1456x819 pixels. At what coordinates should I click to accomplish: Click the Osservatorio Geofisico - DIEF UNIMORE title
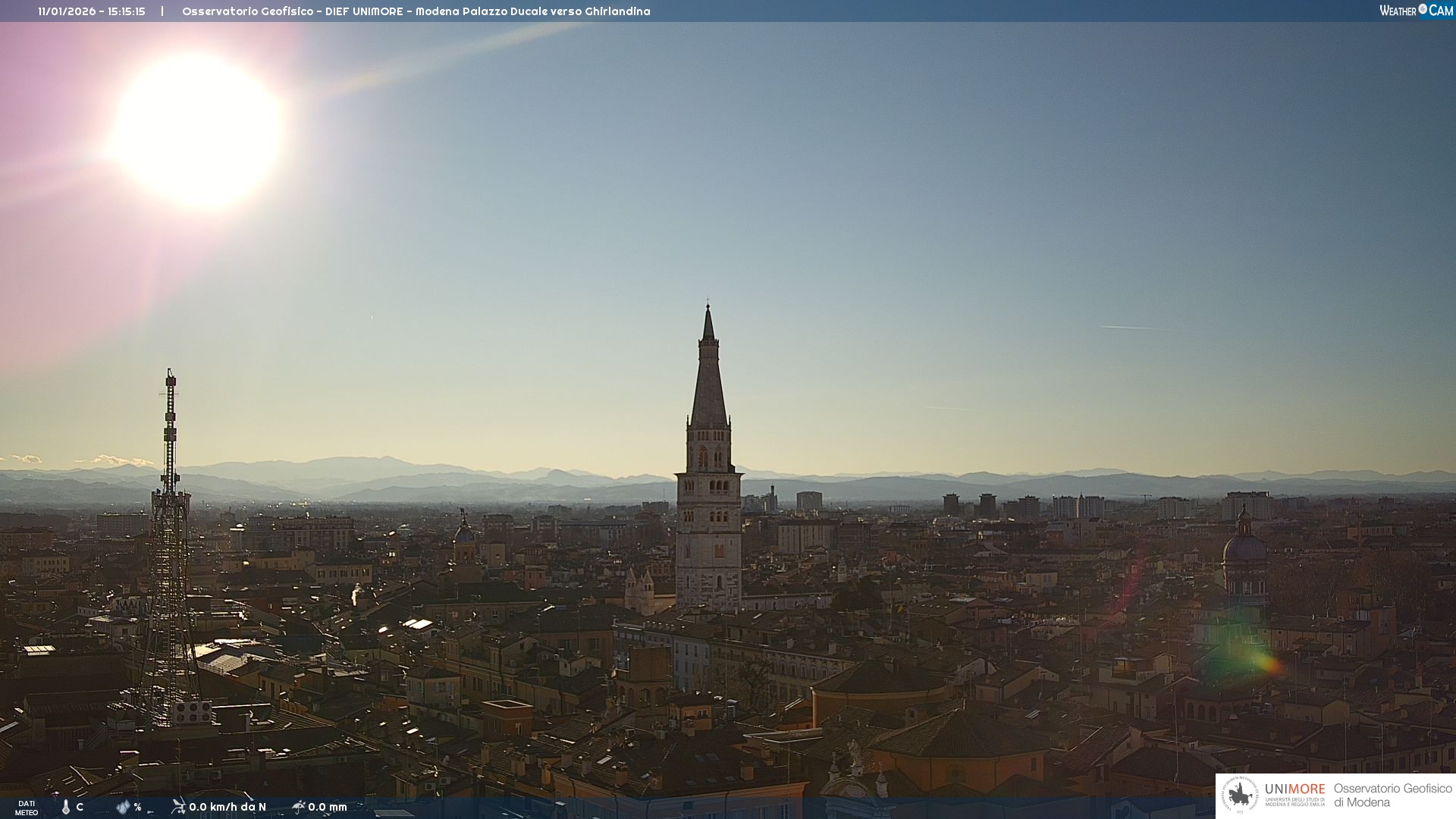[416, 11]
